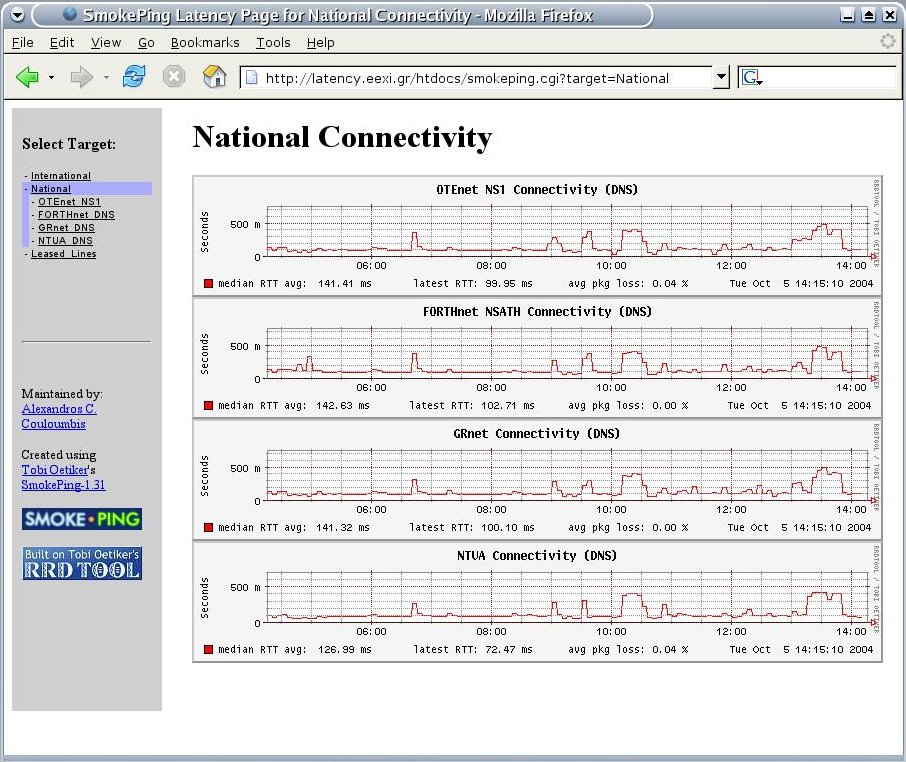Go back using the green Back arrow

(x=27, y=77)
